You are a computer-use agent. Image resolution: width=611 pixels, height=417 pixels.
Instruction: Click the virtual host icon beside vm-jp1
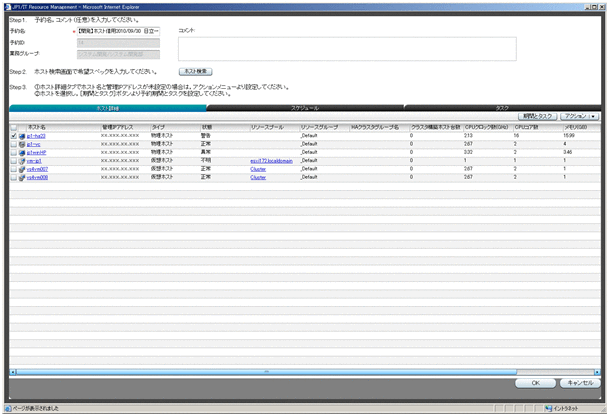(21, 160)
